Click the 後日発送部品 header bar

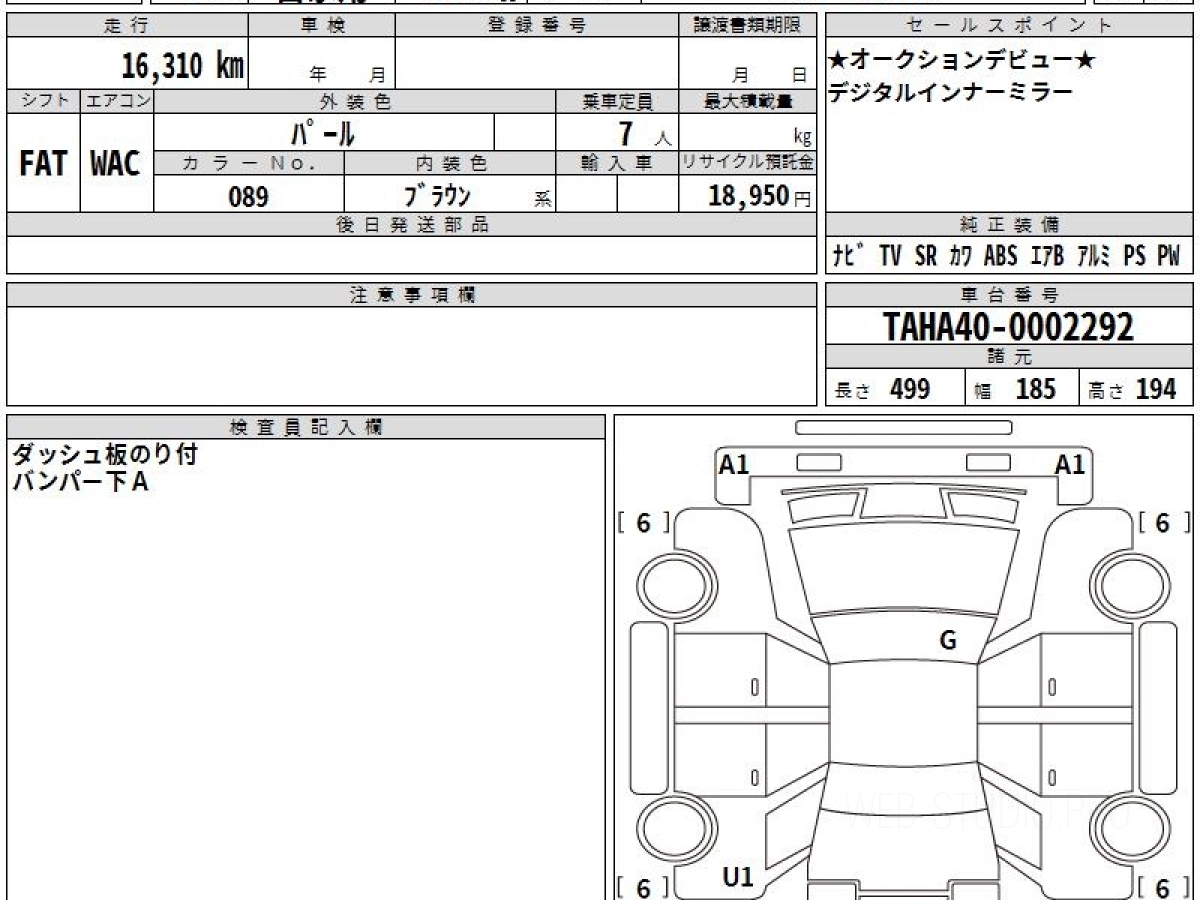point(412,224)
